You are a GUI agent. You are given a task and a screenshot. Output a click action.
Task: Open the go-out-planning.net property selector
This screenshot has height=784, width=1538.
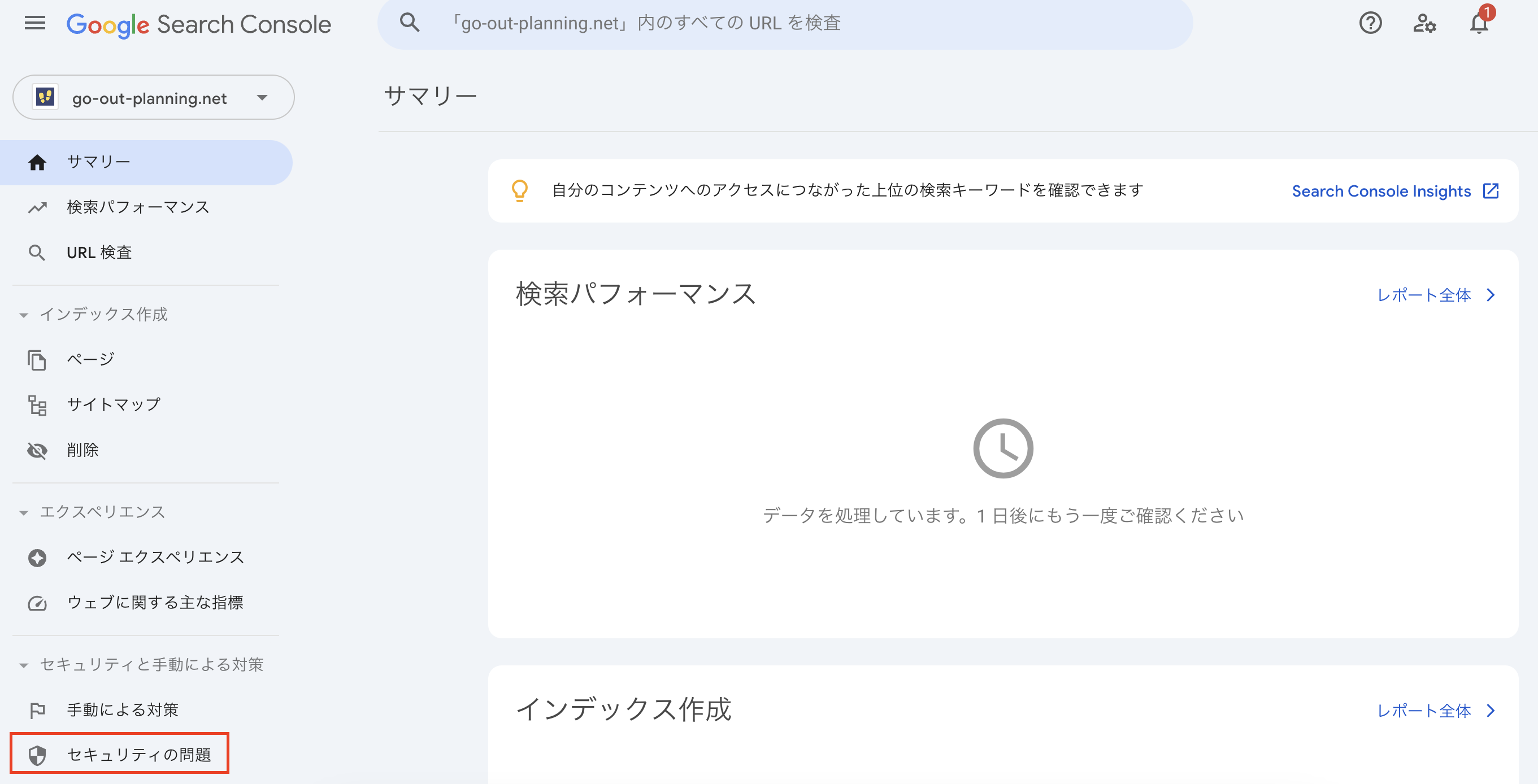click(x=153, y=97)
